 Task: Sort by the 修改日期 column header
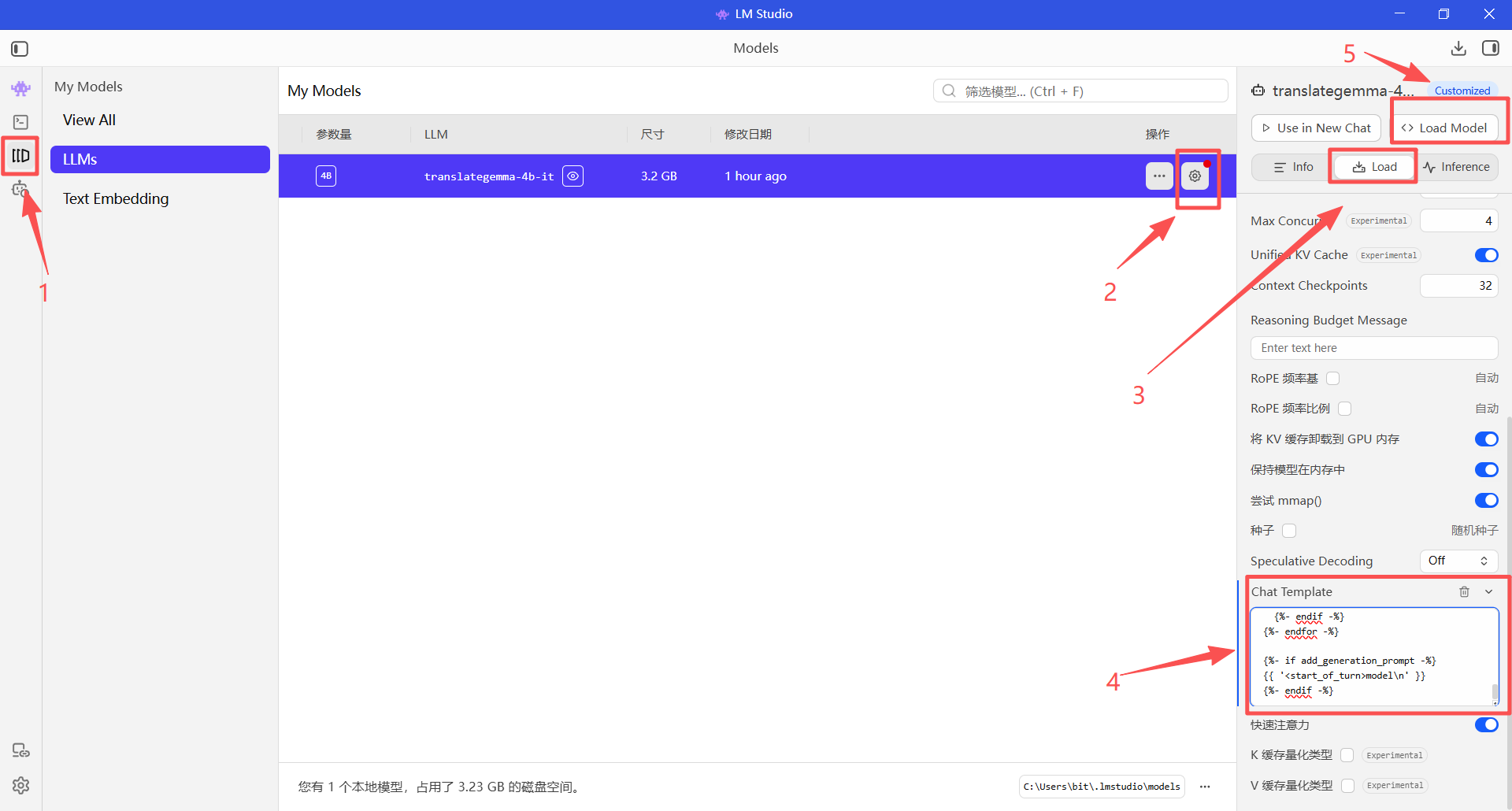point(748,135)
